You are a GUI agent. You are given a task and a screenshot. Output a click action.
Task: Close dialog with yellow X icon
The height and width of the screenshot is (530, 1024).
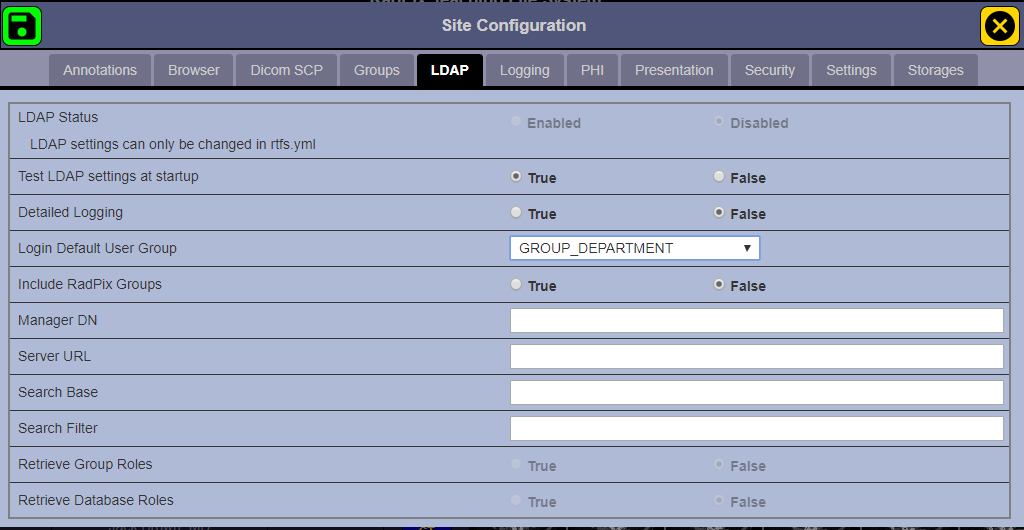coord(999,26)
